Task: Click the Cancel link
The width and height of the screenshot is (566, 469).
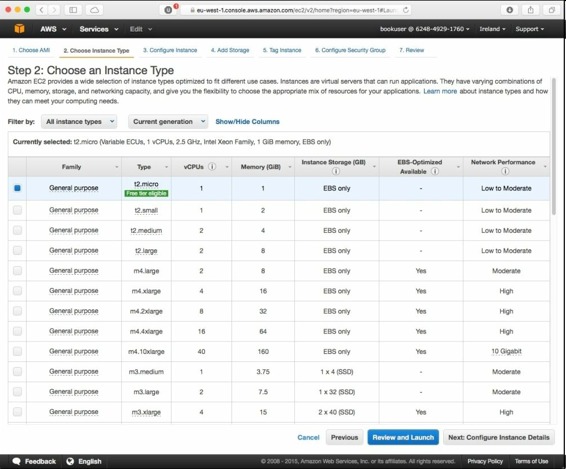Action: pos(308,437)
